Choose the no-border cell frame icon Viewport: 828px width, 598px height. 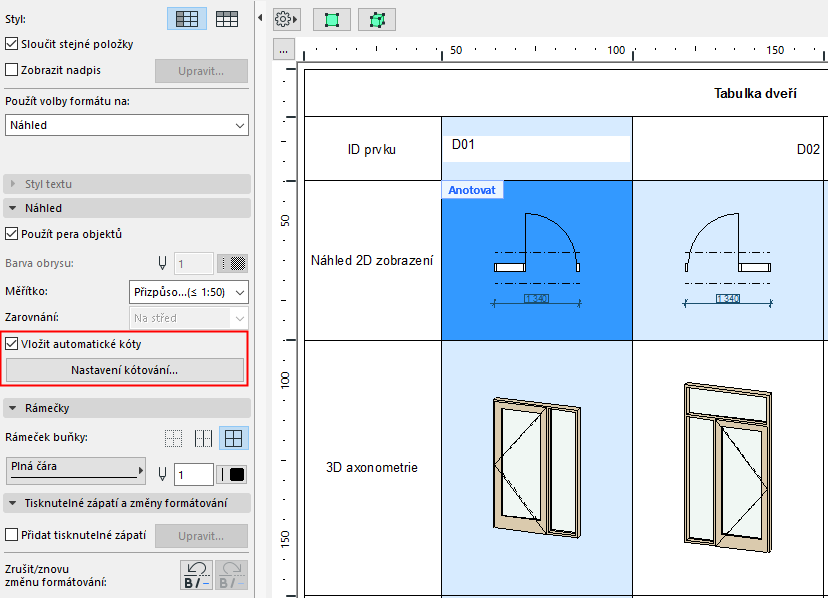173,438
